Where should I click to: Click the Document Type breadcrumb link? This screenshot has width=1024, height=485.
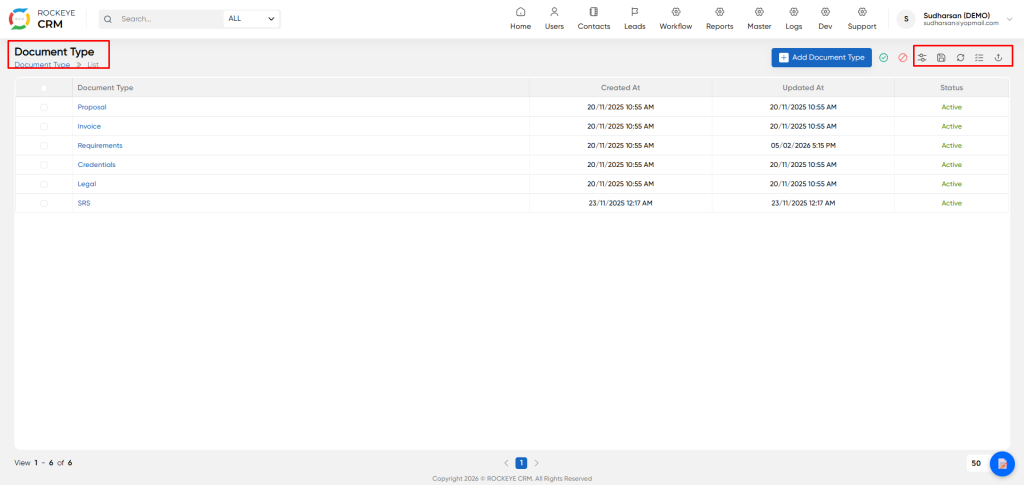pyautogui.click(x=42, y=65)
